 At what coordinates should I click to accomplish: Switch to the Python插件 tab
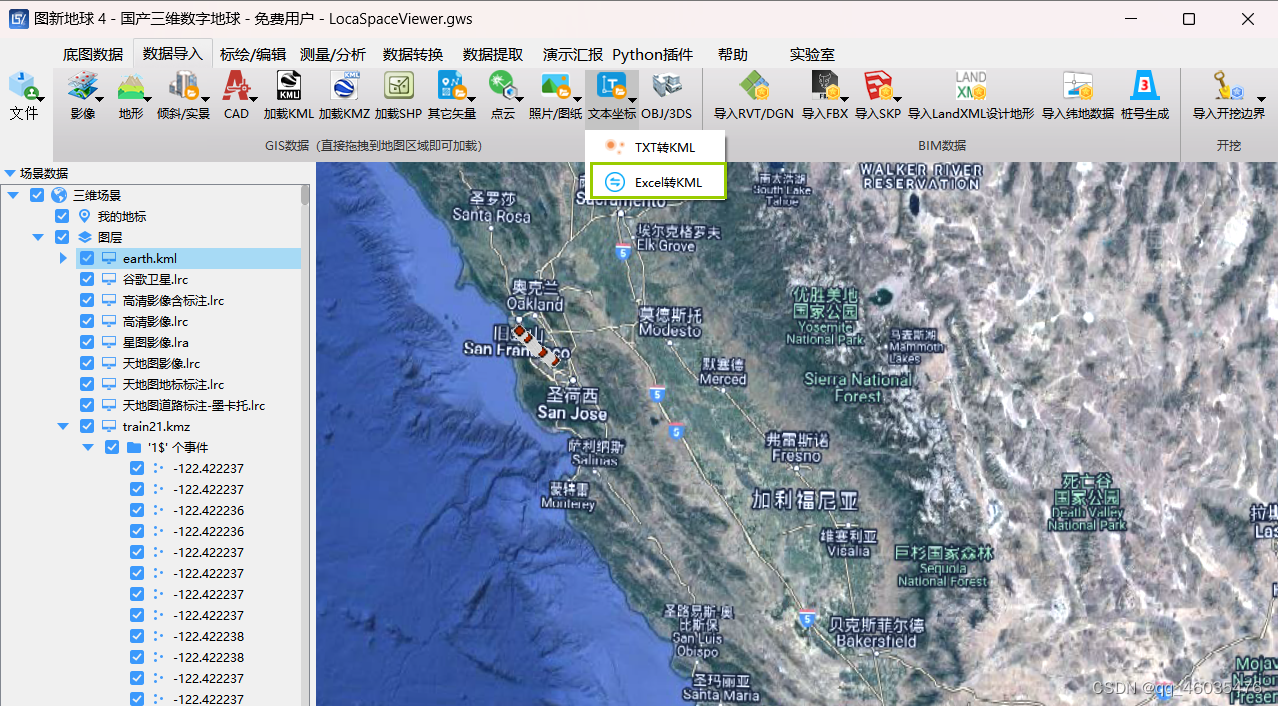point(653,54)
